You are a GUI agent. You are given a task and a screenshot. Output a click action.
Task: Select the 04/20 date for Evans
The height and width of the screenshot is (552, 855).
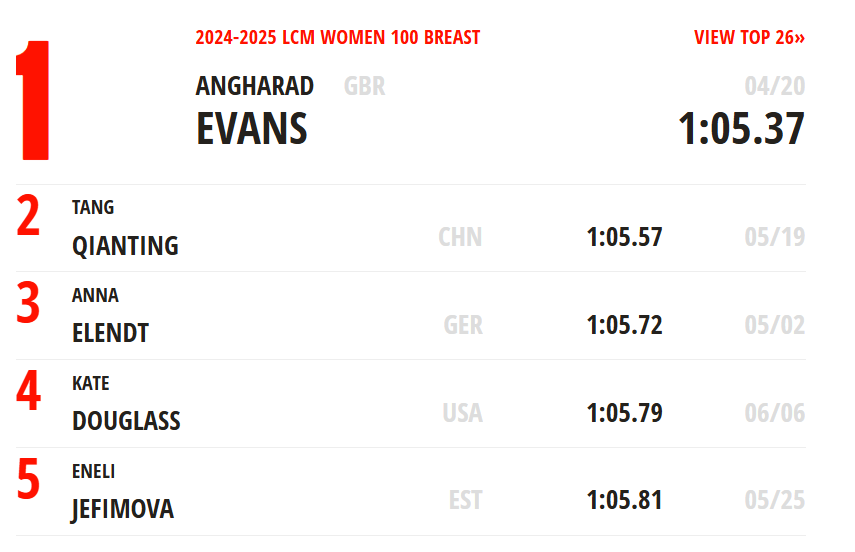tap(775, 86)
